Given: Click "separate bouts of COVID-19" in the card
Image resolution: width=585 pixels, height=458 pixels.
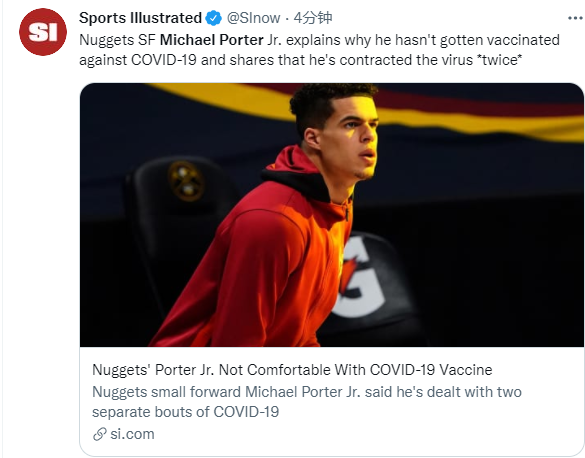Looking at the screenshot, I should [185, 412].
